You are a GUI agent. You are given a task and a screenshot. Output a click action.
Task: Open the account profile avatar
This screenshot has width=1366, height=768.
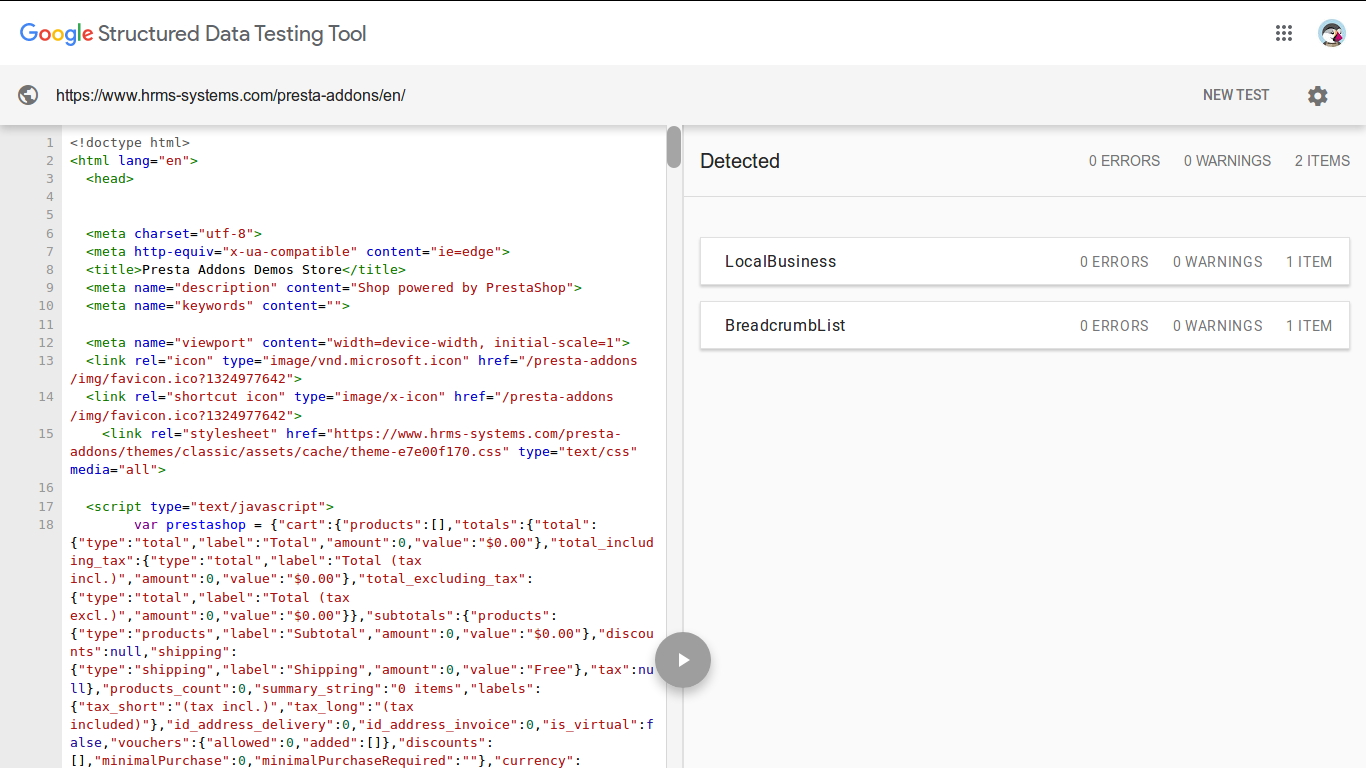(x=1331, y=33)
